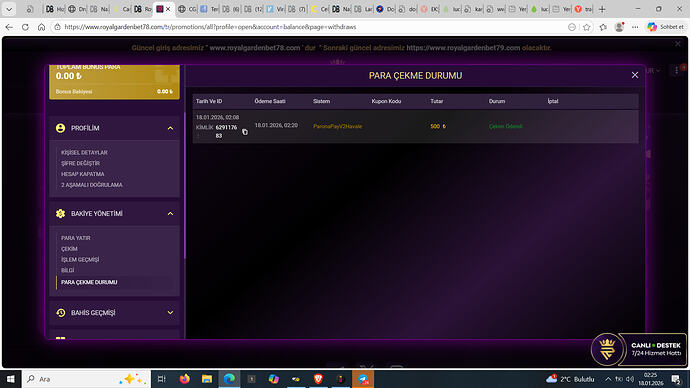
Task: Show hidden system tray icons
Action: (x=608, y=379)
